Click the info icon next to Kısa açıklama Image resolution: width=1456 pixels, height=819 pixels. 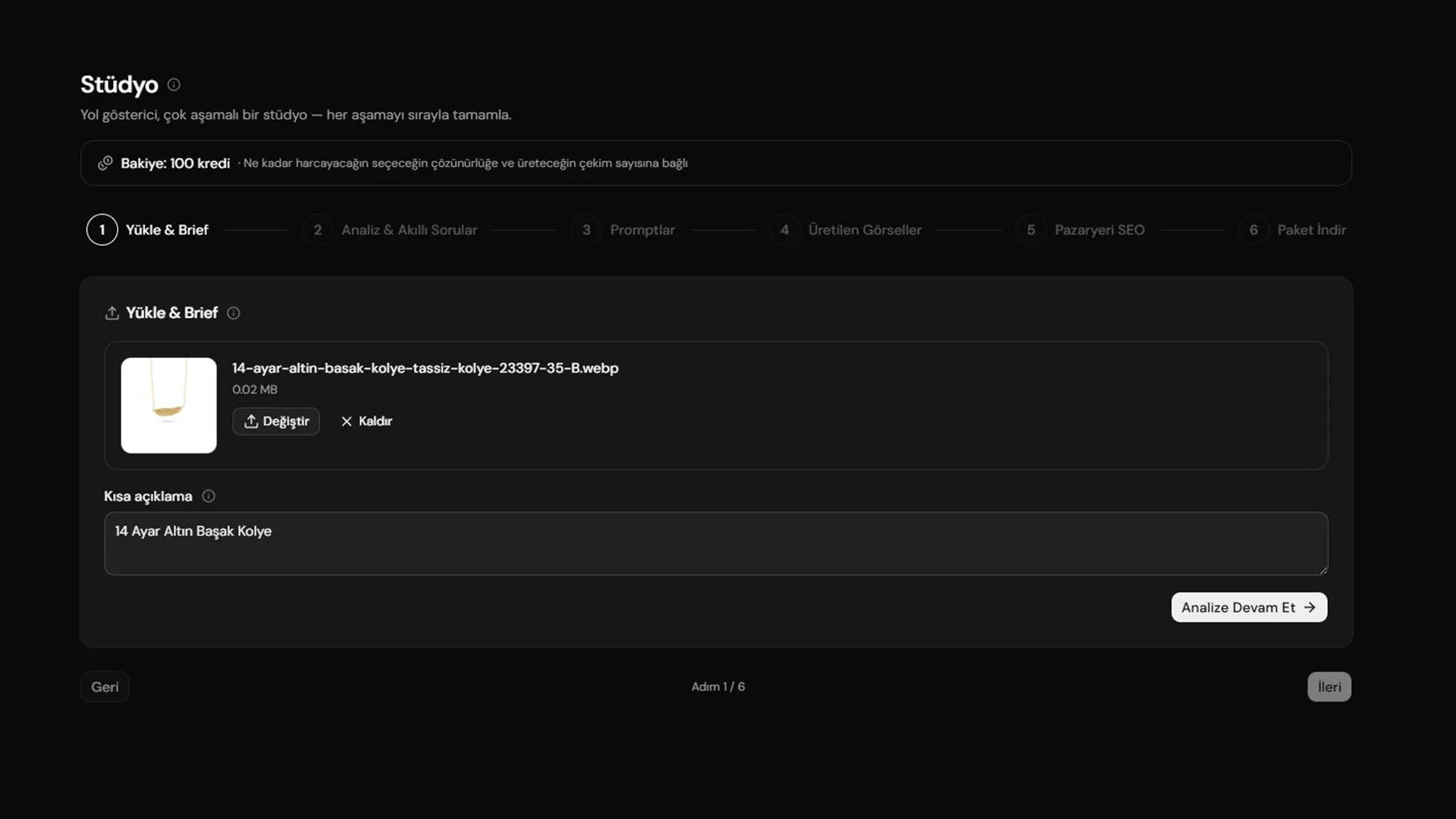pos(209,496)
